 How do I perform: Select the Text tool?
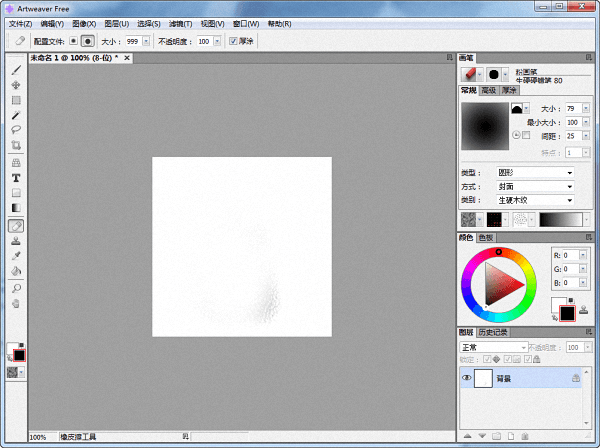[16, 177]
